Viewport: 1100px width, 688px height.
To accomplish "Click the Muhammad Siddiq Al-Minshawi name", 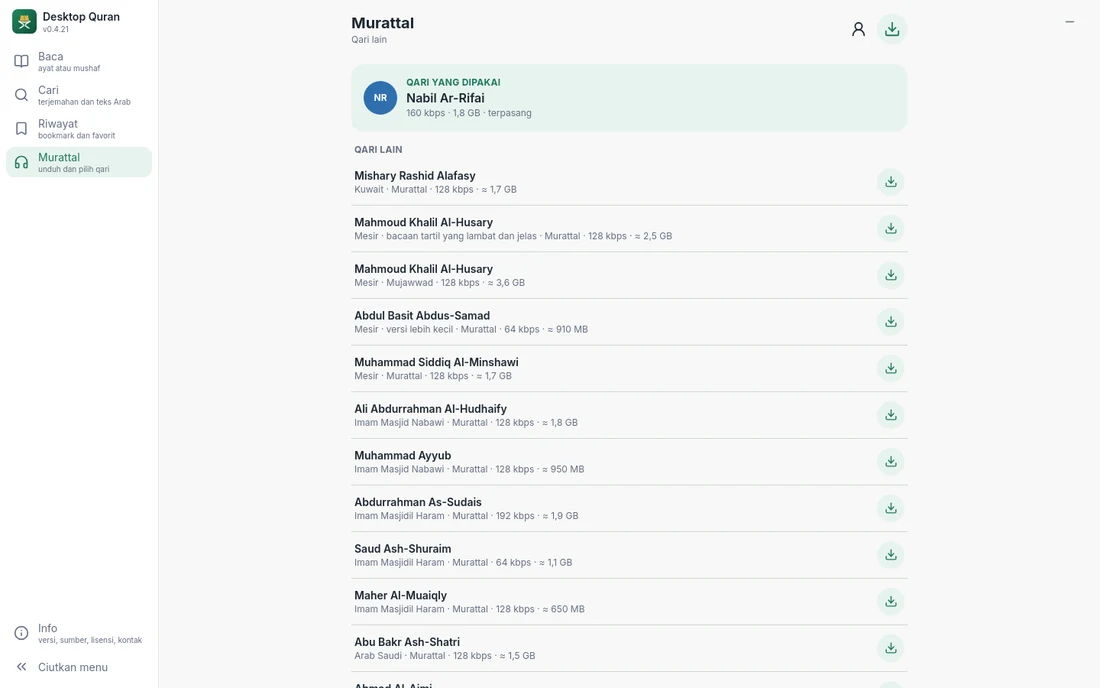I will click(436, 363).
